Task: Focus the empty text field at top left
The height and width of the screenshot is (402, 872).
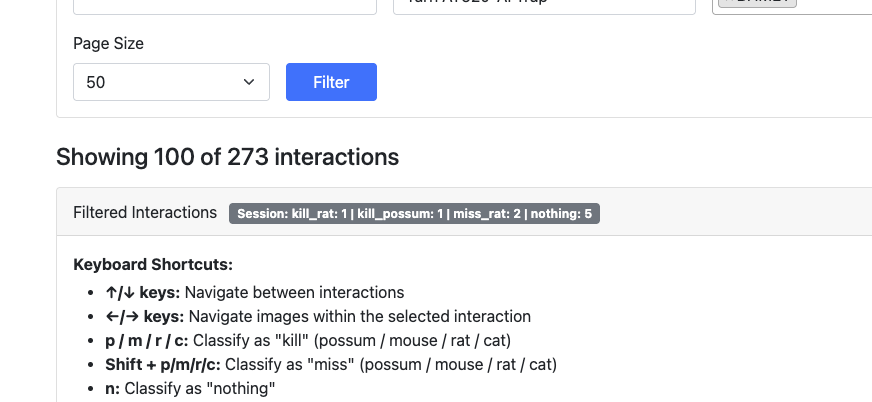Action: coord(225,6)
